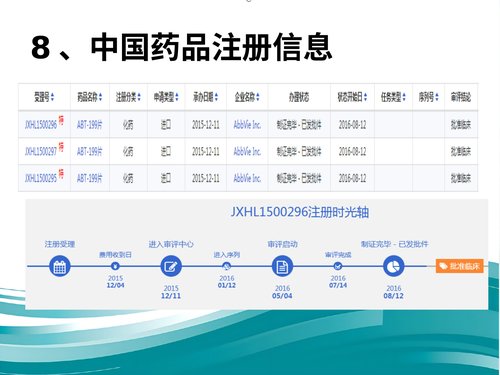The height and width of the screenshot is (375, 500).
Task: Open AbbVie Inc. link in JXHL1500297 row
Action: pos(247,152)
